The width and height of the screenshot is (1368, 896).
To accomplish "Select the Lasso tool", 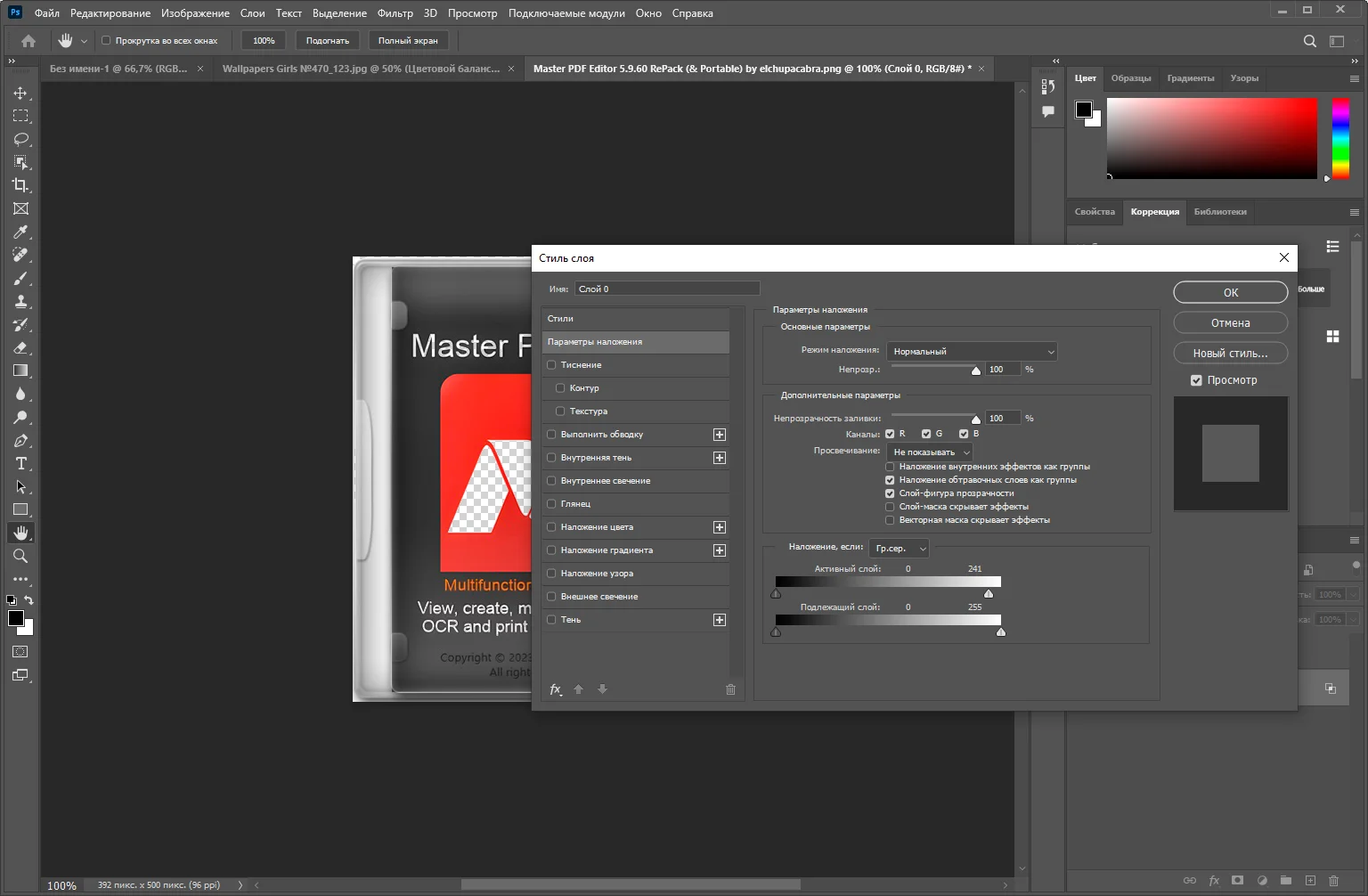I will tap(20, 139).
